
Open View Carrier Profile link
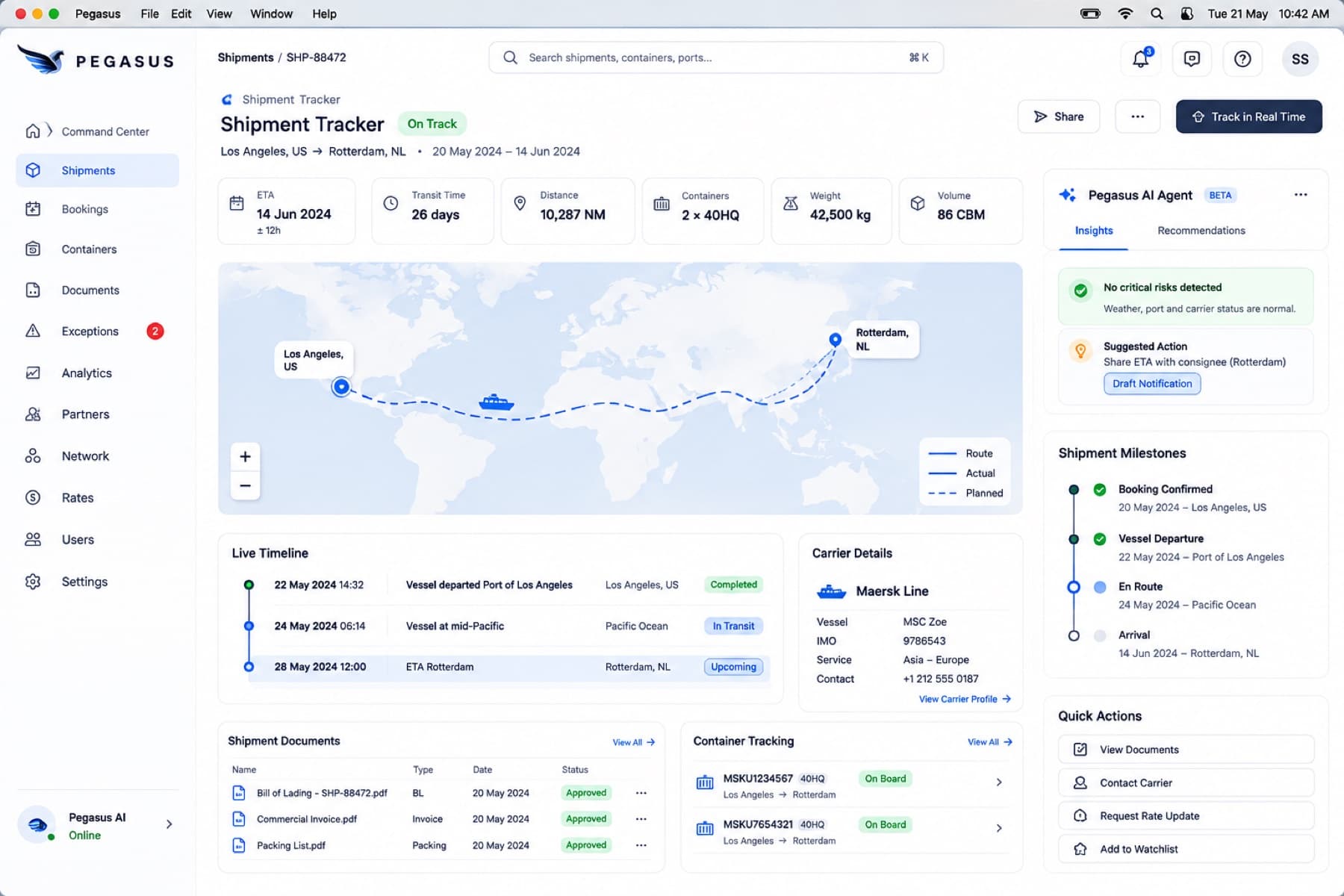965,699
